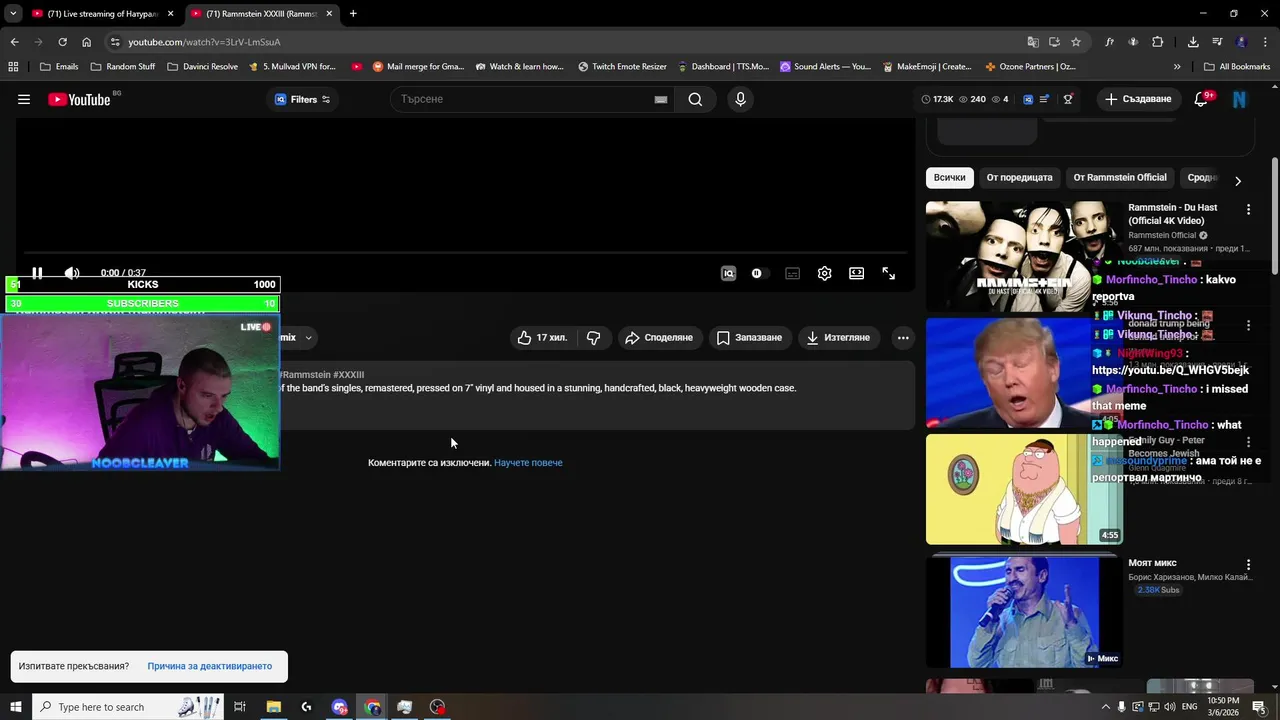The height and width of the screenshot is (720, 1280).
Task: Expand the tab search dropdown
Action: point(13,14)
